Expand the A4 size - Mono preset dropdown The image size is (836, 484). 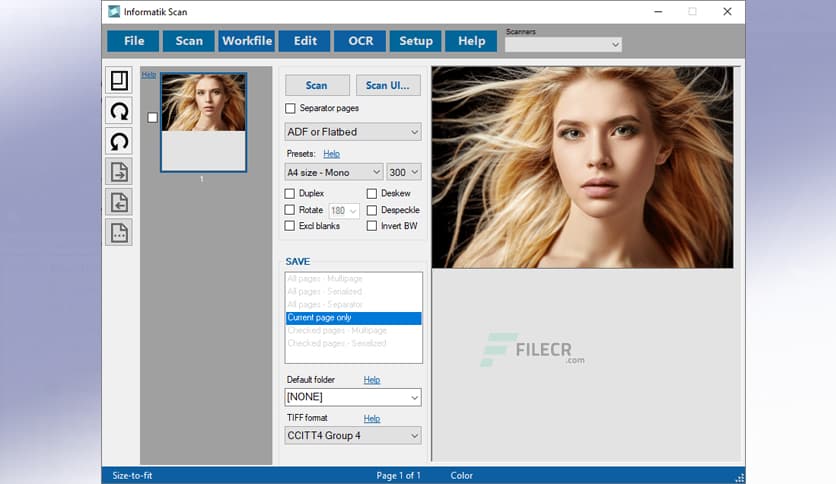coord(333,172)
